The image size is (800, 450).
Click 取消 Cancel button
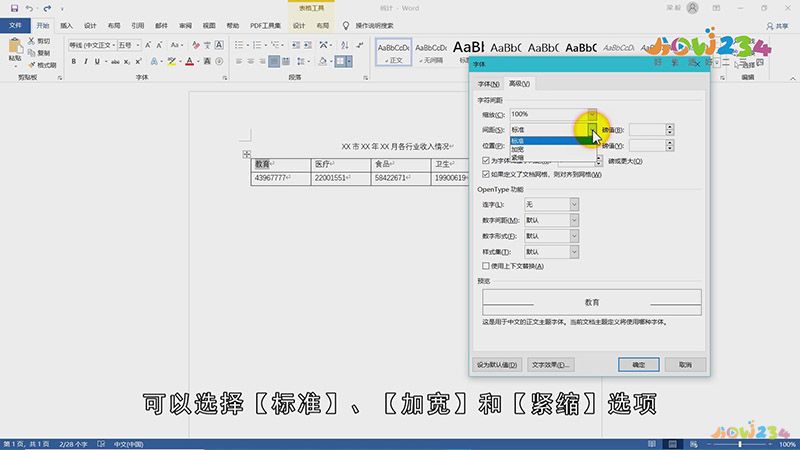[685, 364]
